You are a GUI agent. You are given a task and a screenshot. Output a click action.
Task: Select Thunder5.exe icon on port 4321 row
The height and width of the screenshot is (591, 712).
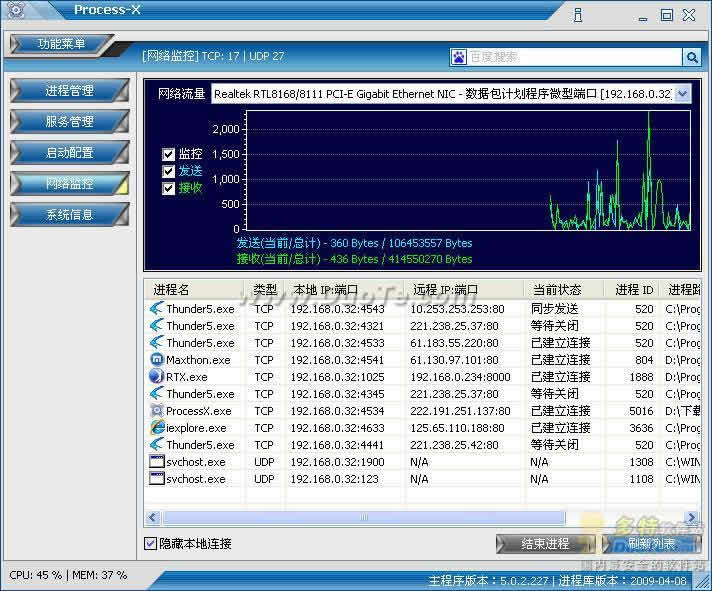[x=157, y=326]
